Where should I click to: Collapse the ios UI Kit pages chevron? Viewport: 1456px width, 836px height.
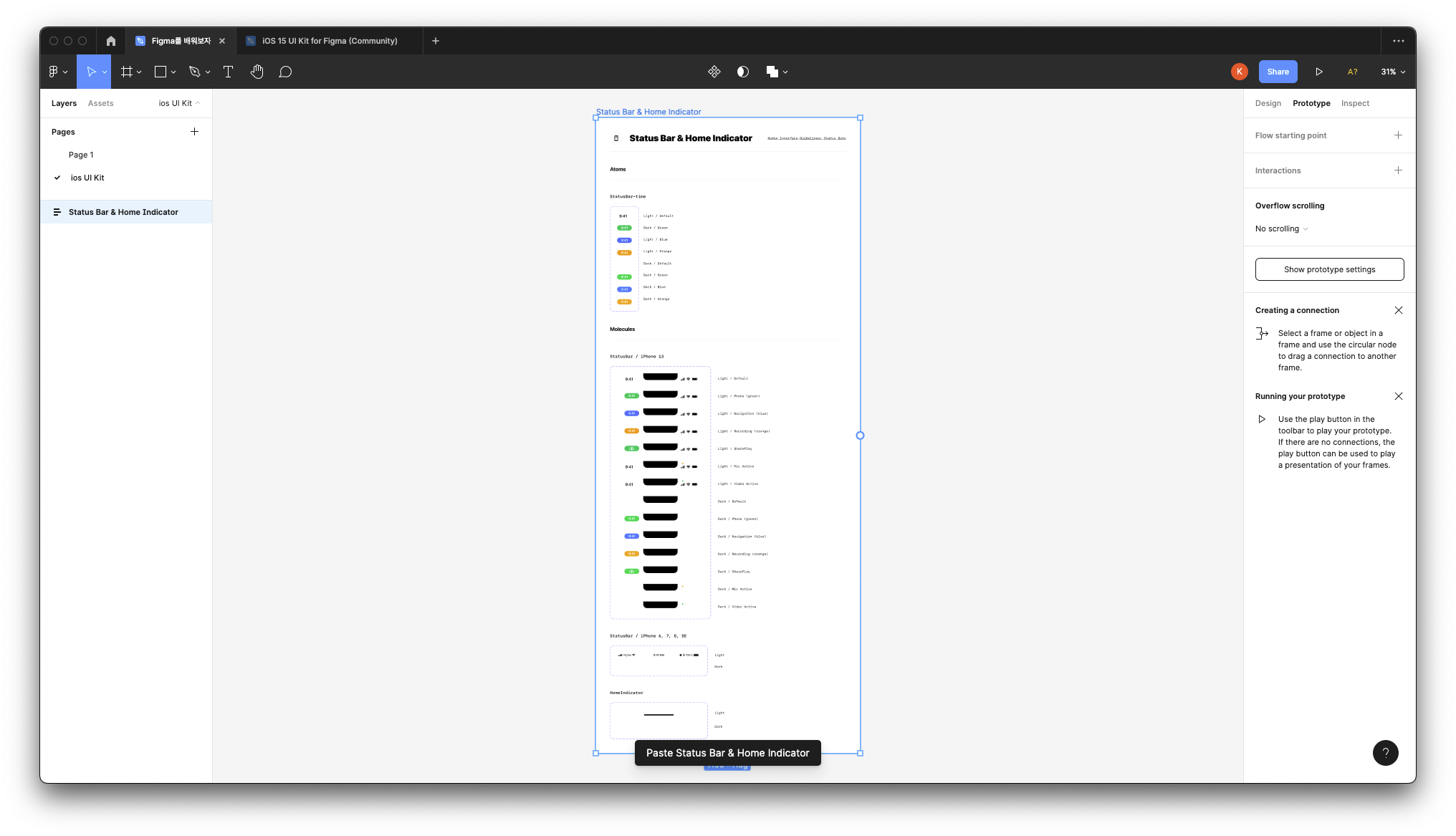198,103
